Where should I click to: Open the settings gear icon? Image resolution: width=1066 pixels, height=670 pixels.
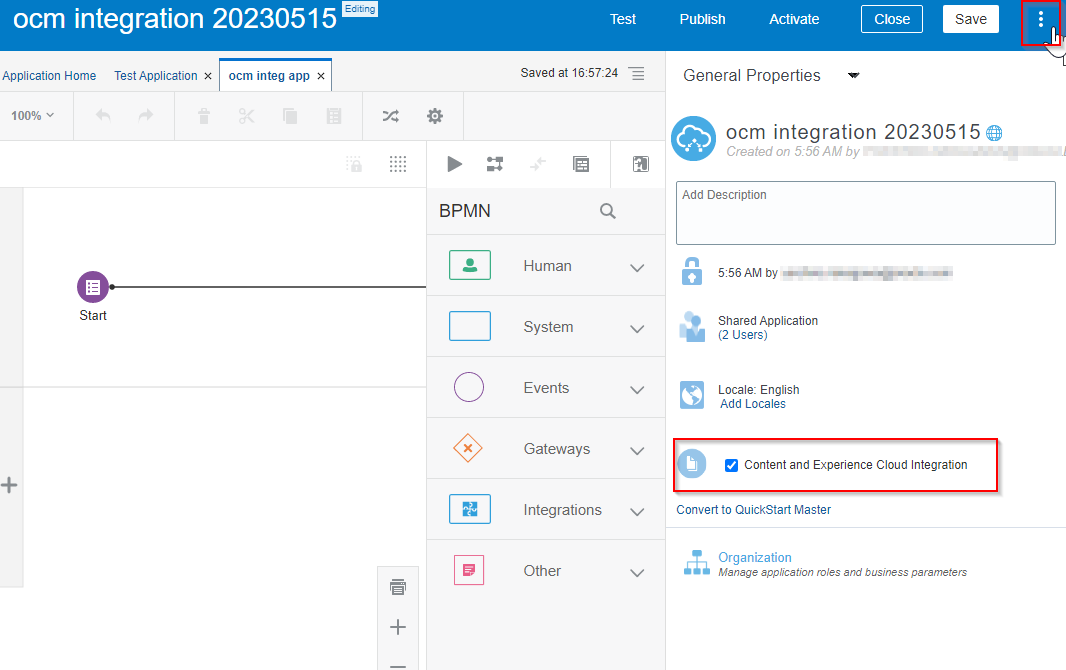434,116
